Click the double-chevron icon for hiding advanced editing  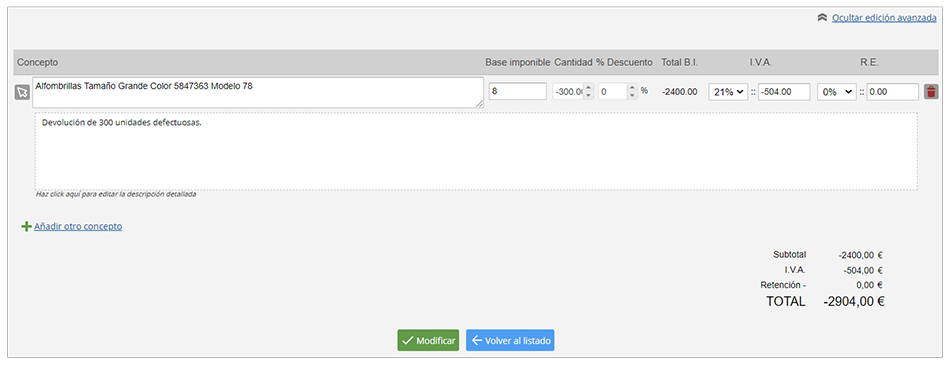point(822,18)
